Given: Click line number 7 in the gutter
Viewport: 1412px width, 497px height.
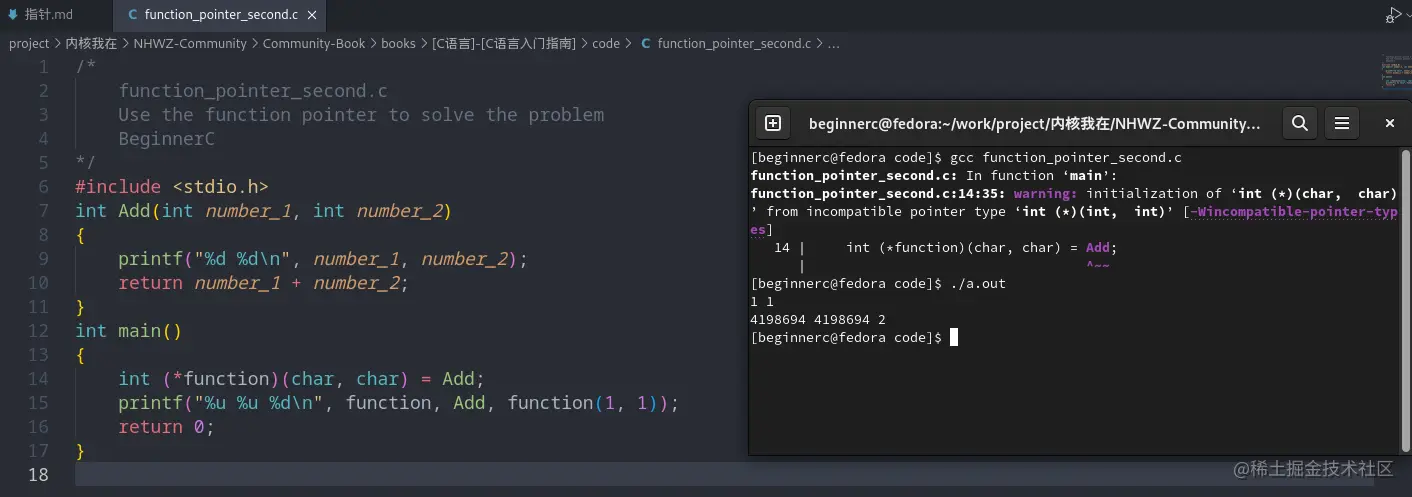Looking at the screenshot, I should 42,211.
